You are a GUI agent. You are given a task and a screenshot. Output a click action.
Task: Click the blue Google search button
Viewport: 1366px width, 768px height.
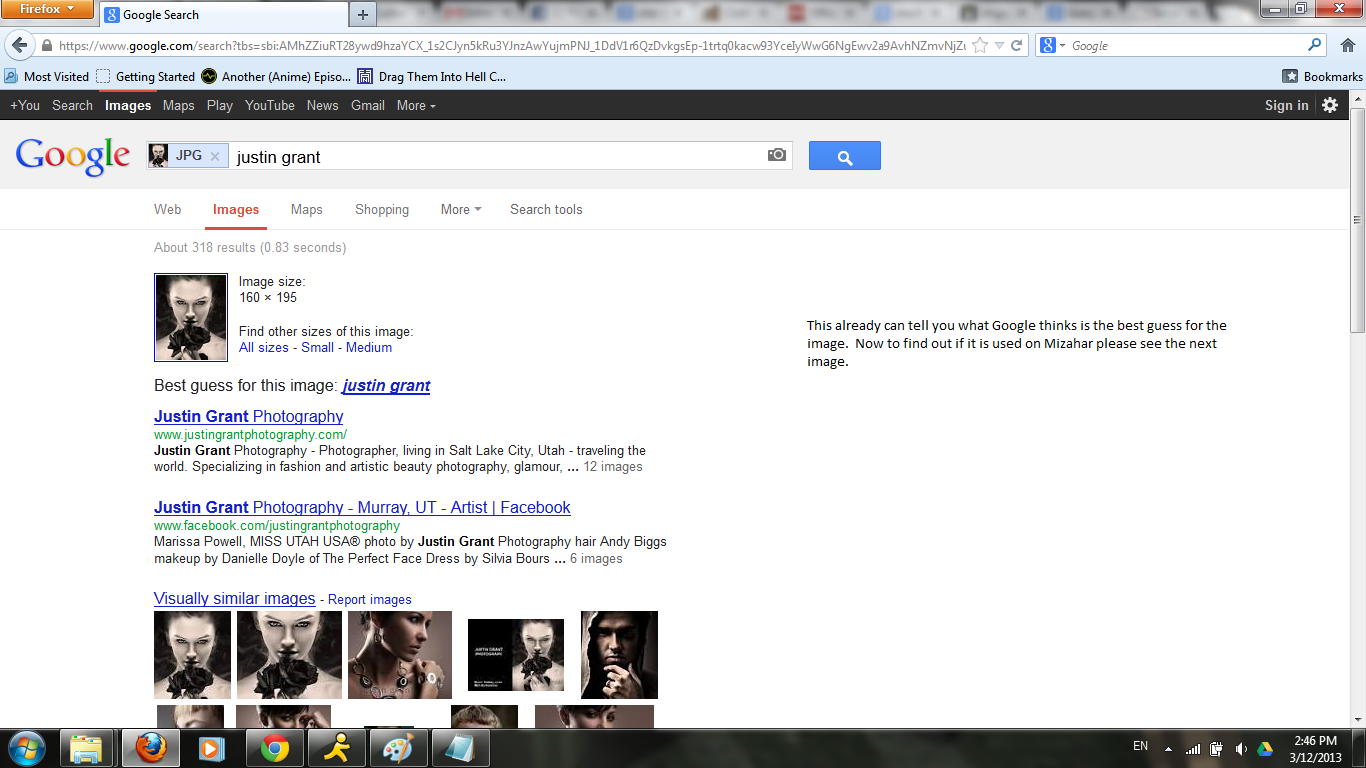pyautogui.click(x=845, y=156)
